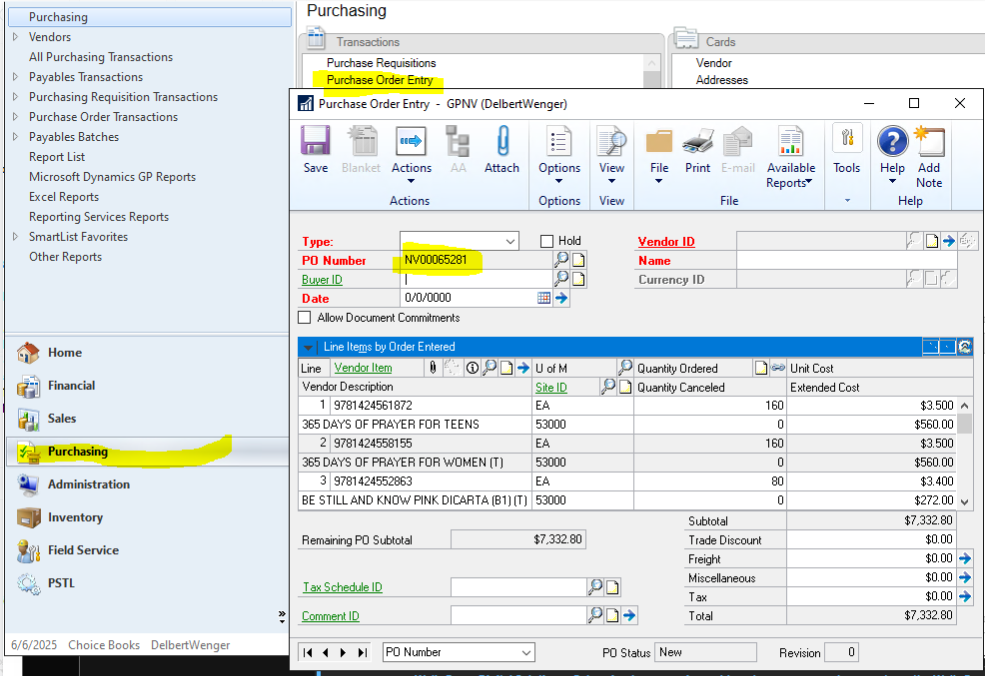The width and height of the screenshot is (985, 676).
Task: Click the Tax Schedule ID lookup icon
Action: (594, 587)
